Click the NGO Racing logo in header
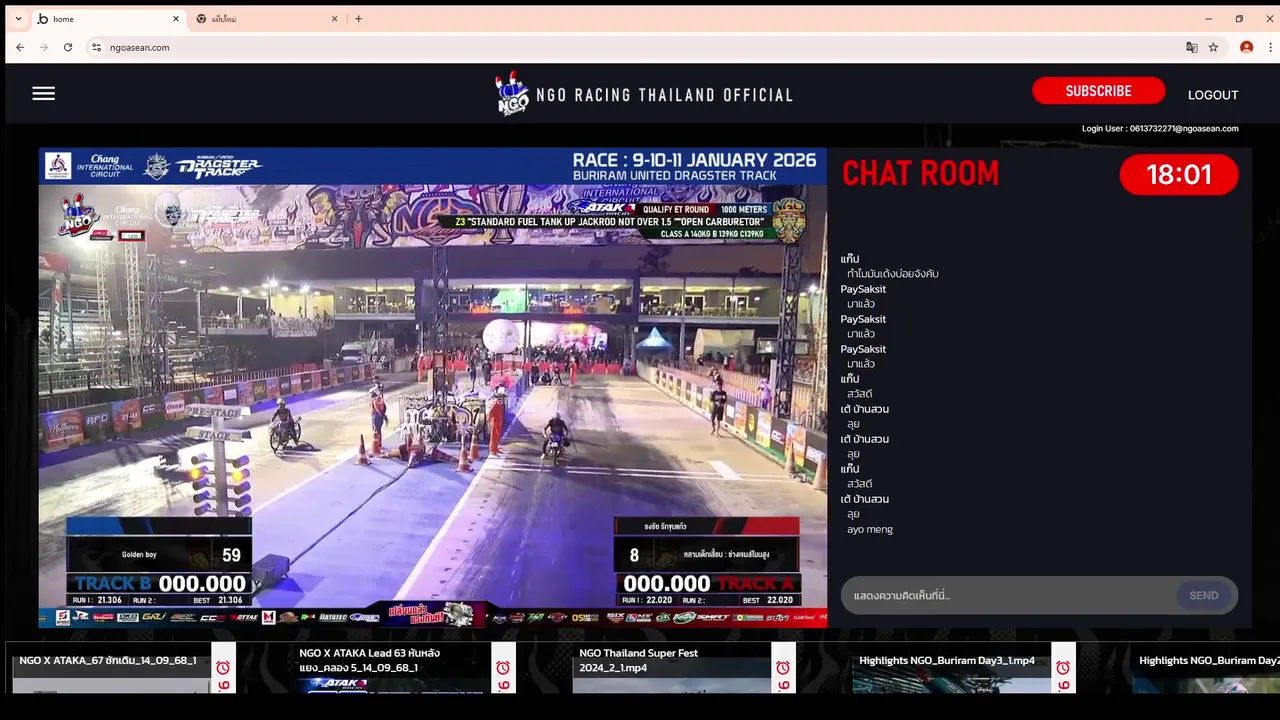This screenshot has width=1280, height=720. 512,95
